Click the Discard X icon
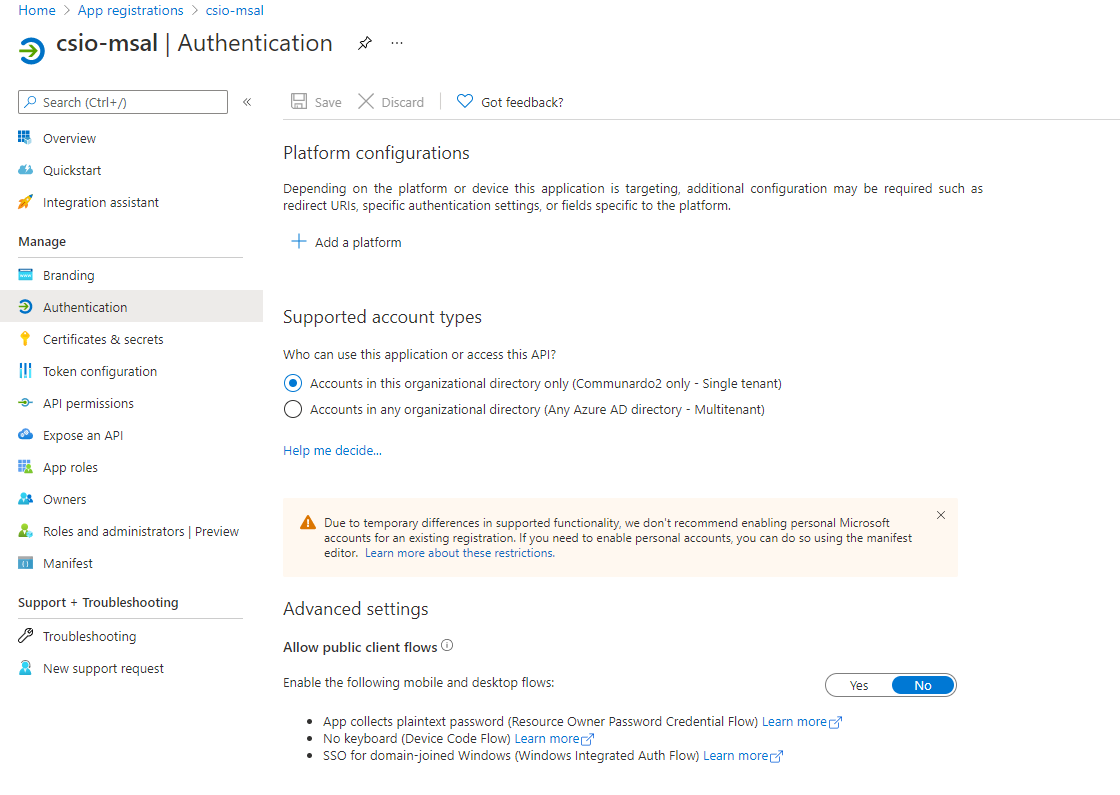This screenshot has width=1120, height=795. coord(366,102)
